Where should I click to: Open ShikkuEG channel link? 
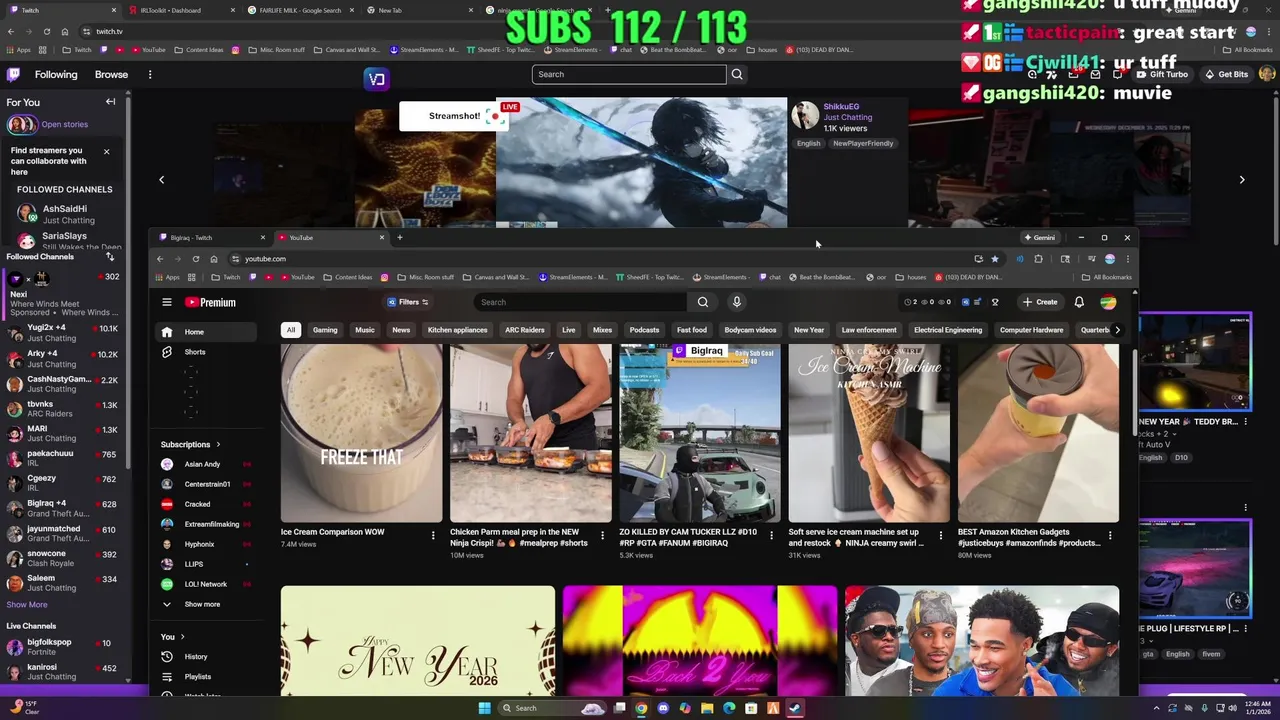841,106
